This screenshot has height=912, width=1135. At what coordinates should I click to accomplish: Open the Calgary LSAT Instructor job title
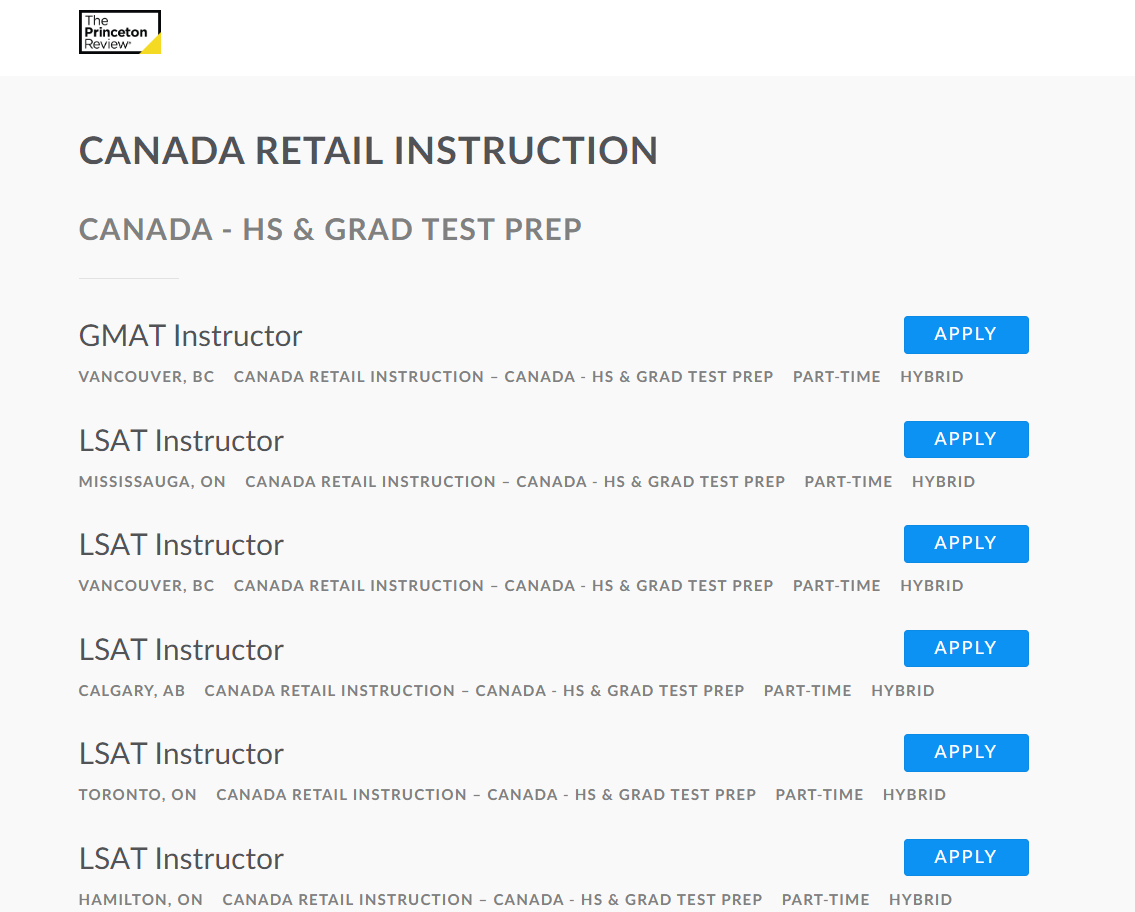[x=181, y=650]
